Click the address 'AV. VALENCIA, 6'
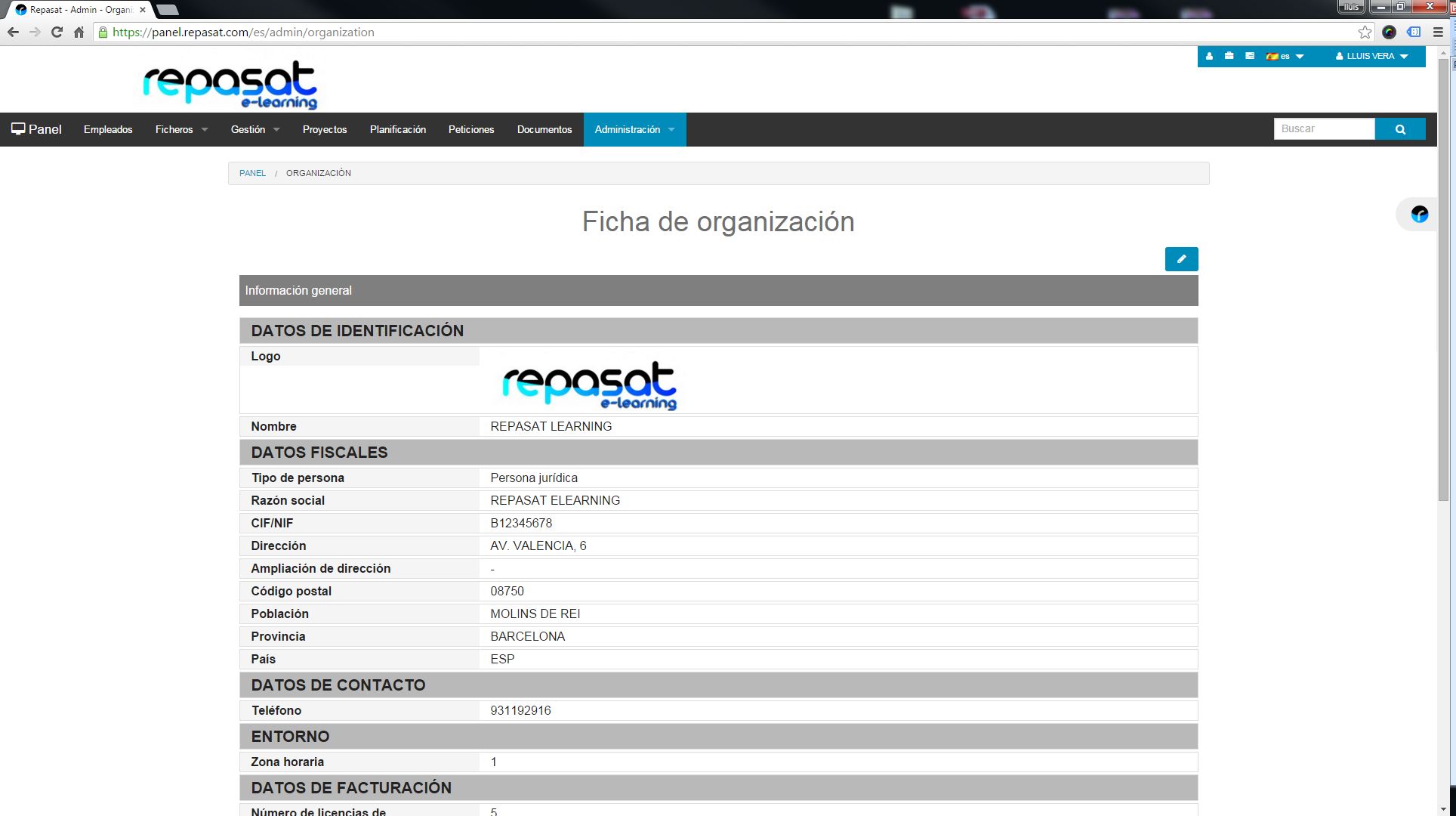Image resolution: width=1456 pixels, height=816 pixels. click(538, 546)
